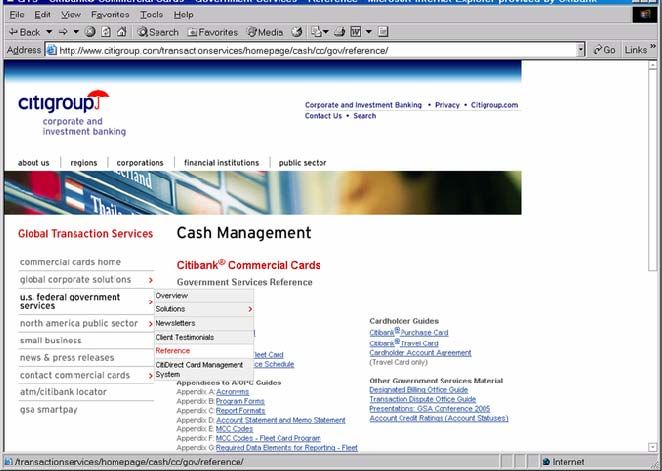Click the Contact Us link
Screen dimensions: 662x471
coord(323,116)
